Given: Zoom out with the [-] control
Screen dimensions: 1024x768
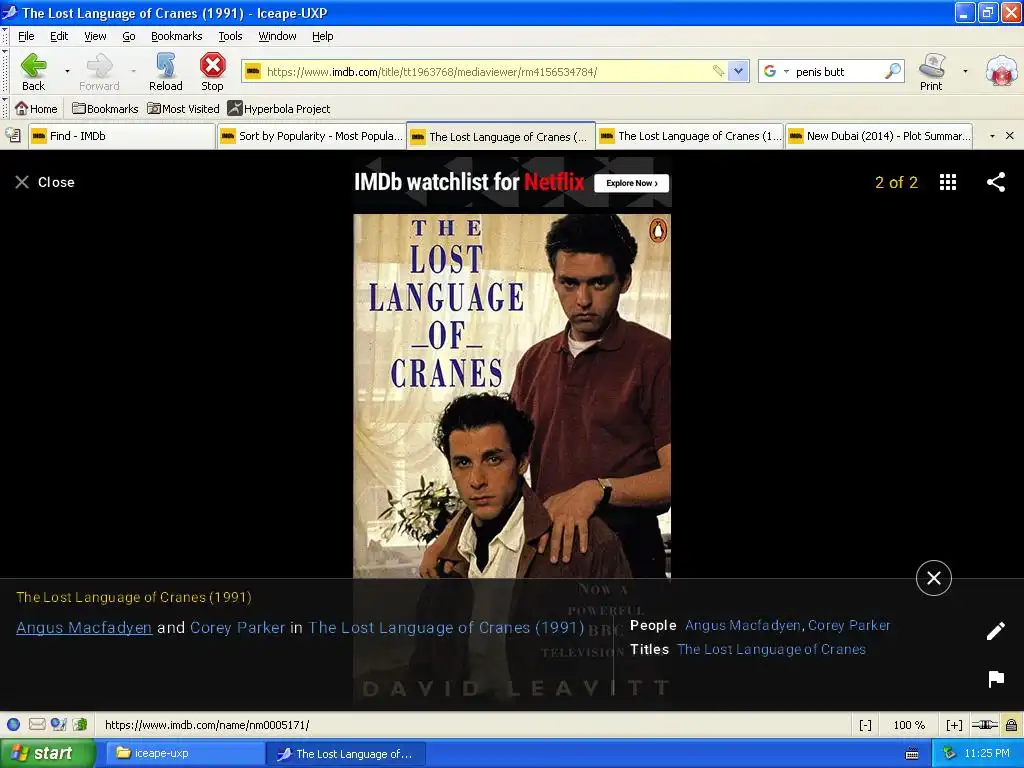Looking at the screenshot, I should pyautogui.click(x=865, y=725).
